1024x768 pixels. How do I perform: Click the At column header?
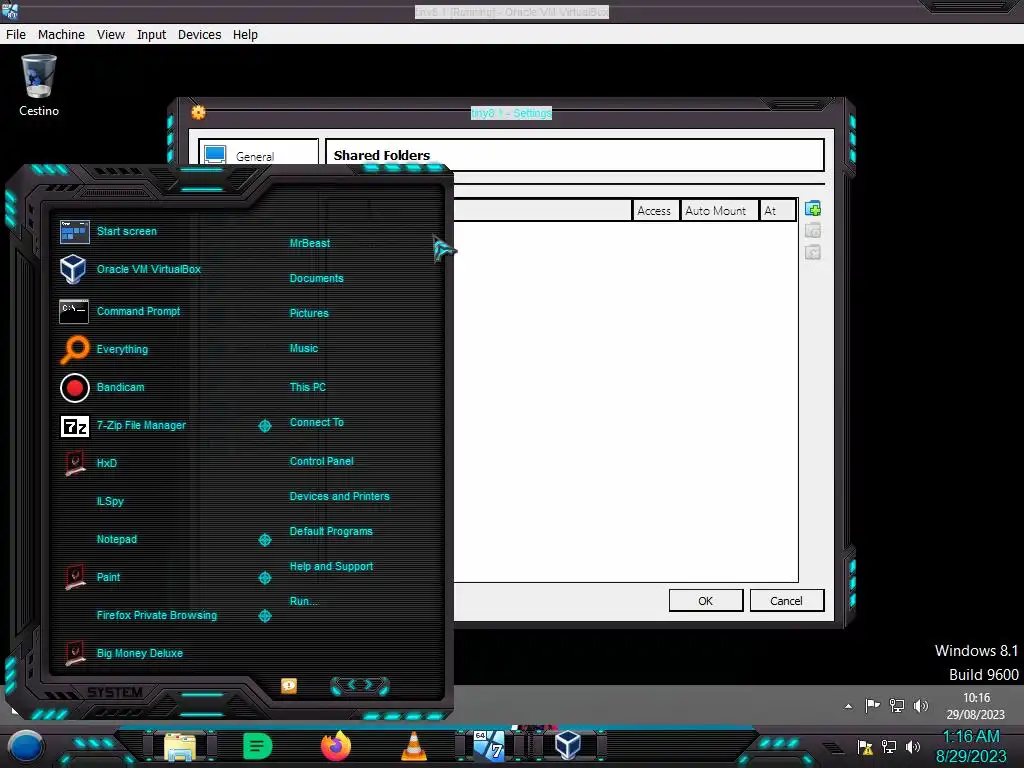[x=777, y=211]
